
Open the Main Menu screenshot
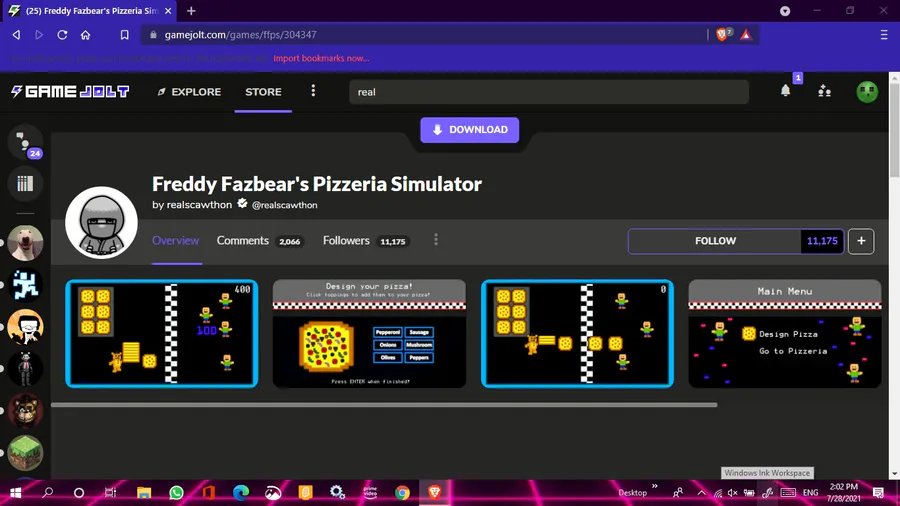(x=785, y=333)
